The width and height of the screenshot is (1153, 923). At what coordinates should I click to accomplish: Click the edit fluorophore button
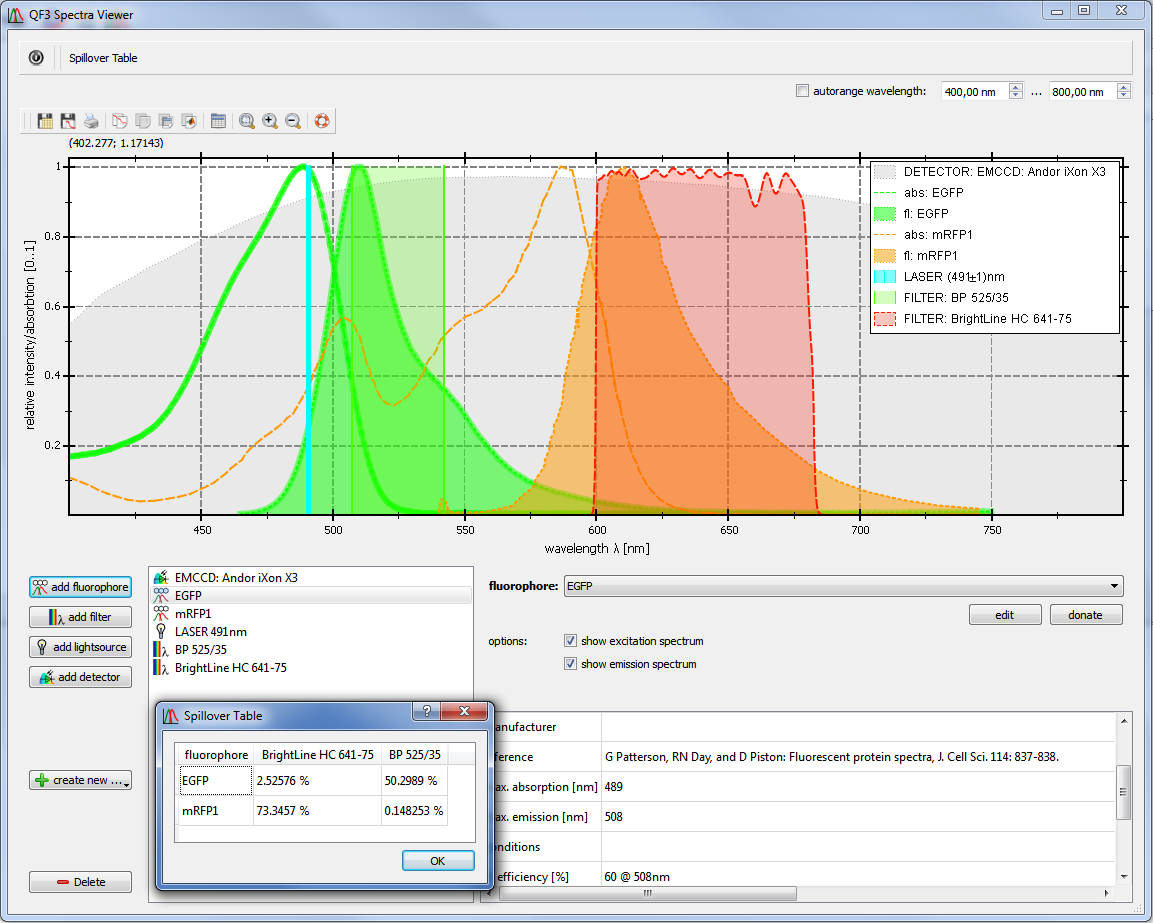pyautogui.click(x=1004, y=615)
